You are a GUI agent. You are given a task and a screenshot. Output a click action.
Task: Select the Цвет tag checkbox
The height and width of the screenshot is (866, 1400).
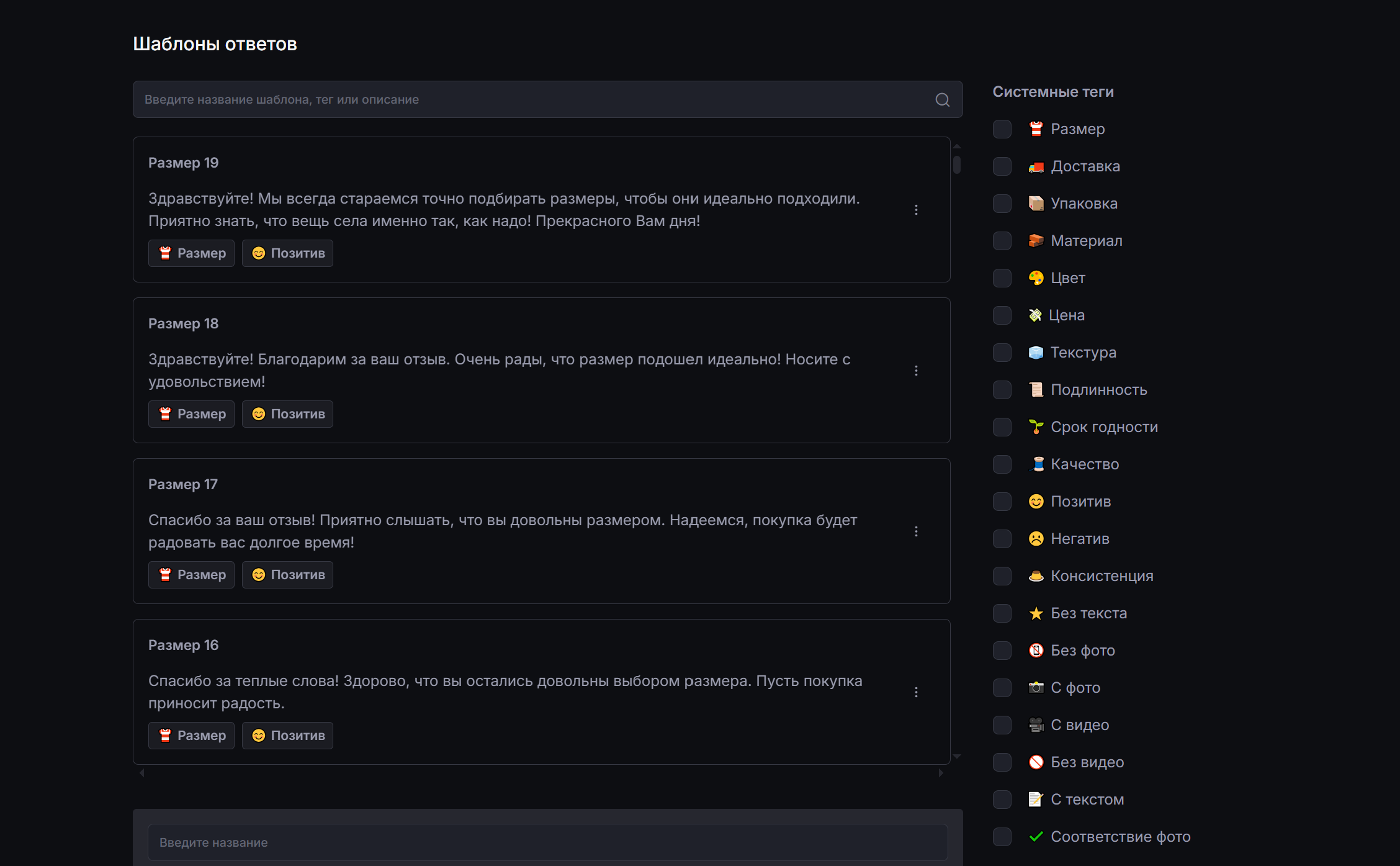tap(1002, 278)
